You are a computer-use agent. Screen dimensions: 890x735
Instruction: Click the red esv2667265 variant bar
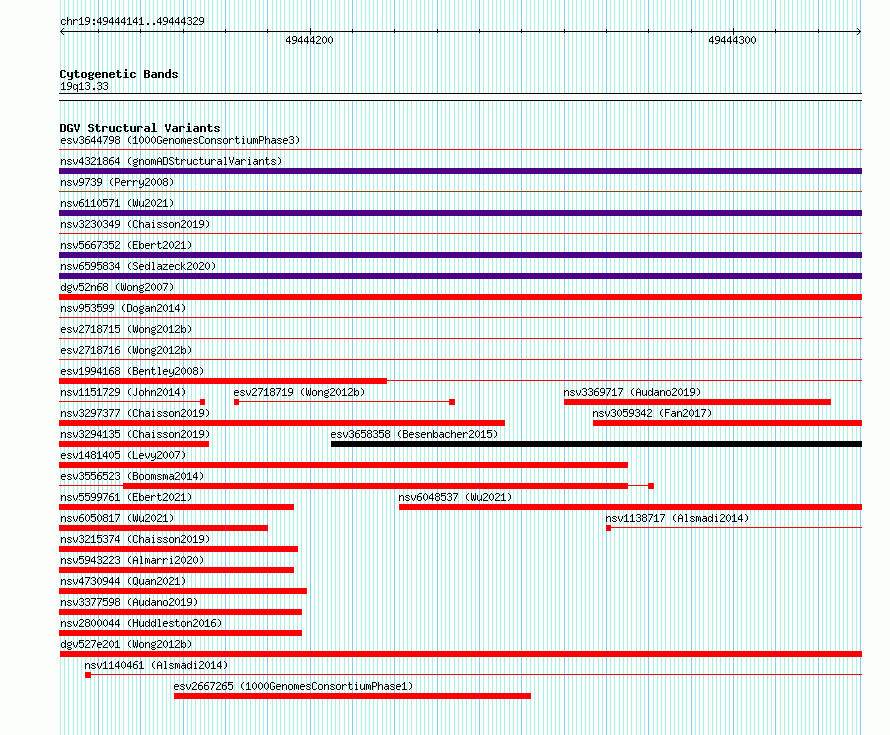pos(352,696)
